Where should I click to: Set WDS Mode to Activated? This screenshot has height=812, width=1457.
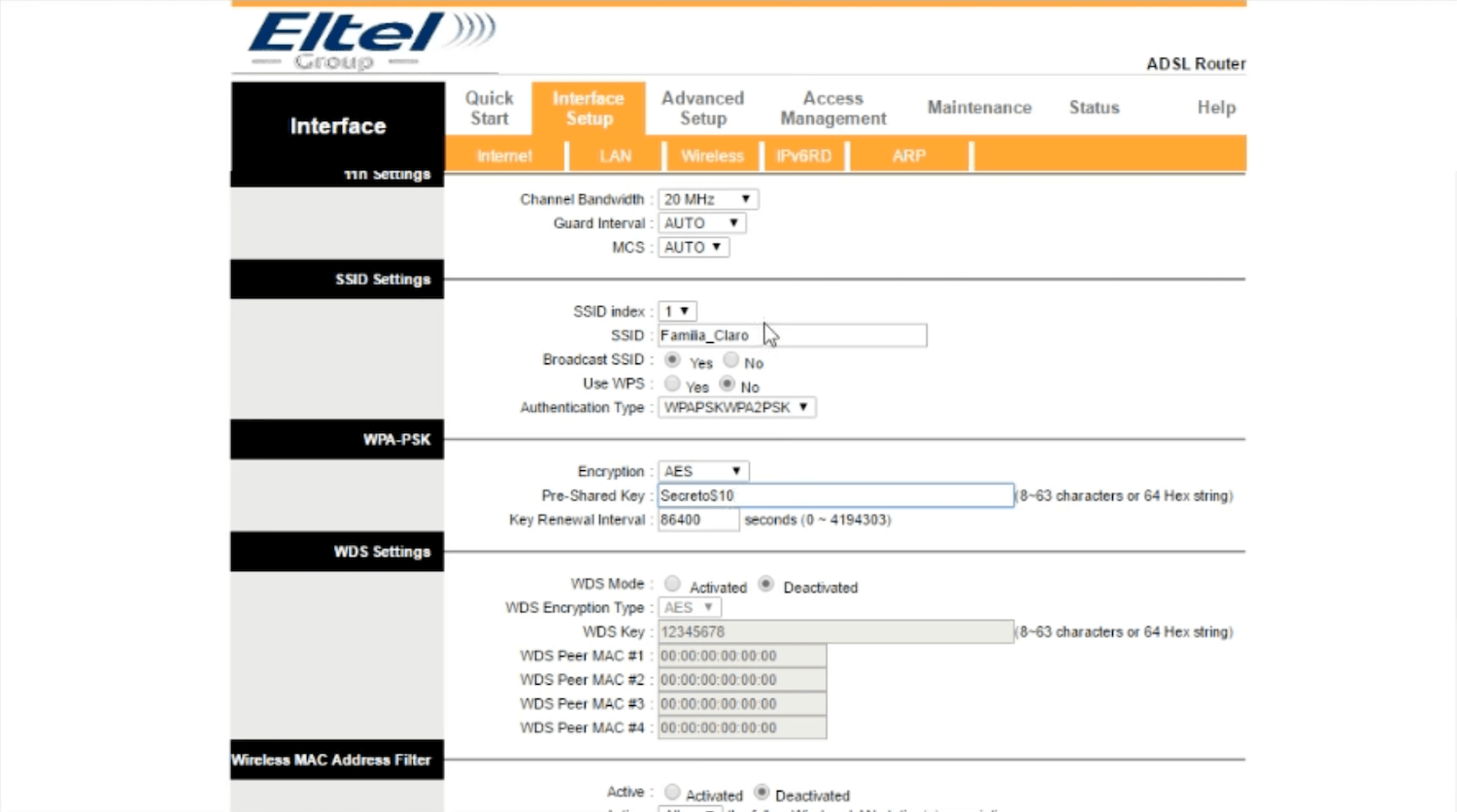(672, 584)
